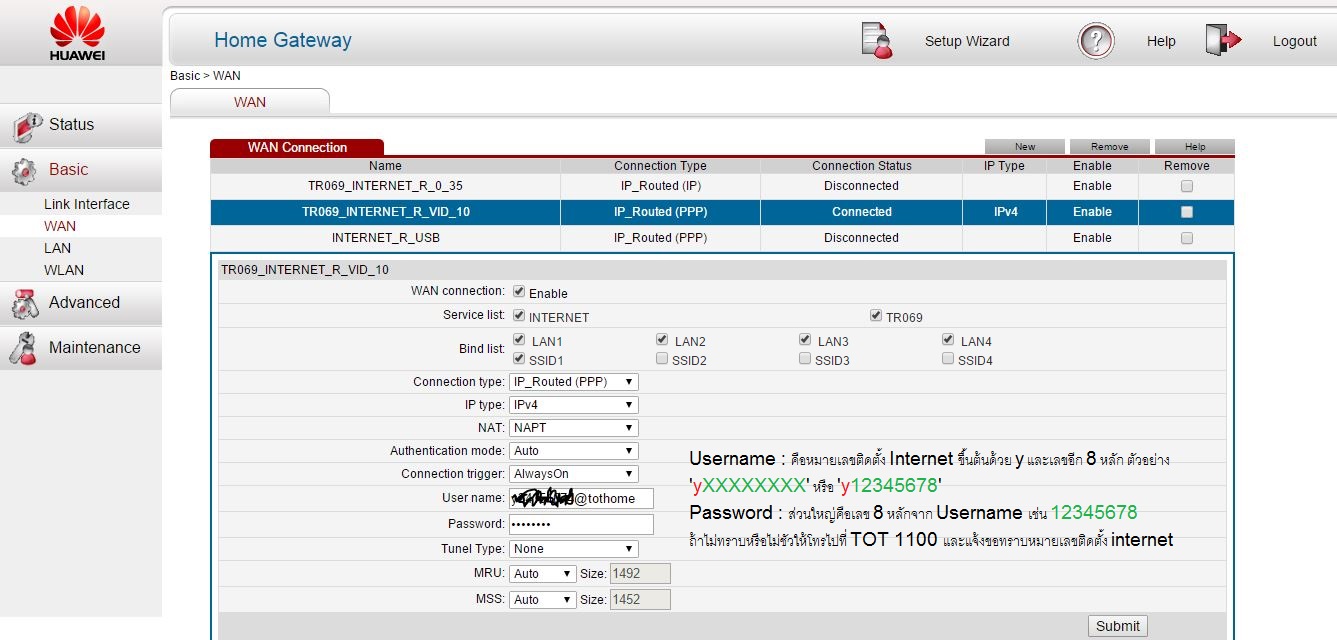Screen dimensions: 1337x640
Task: Expand the NAT dropdown
Action: coord(573,428)
